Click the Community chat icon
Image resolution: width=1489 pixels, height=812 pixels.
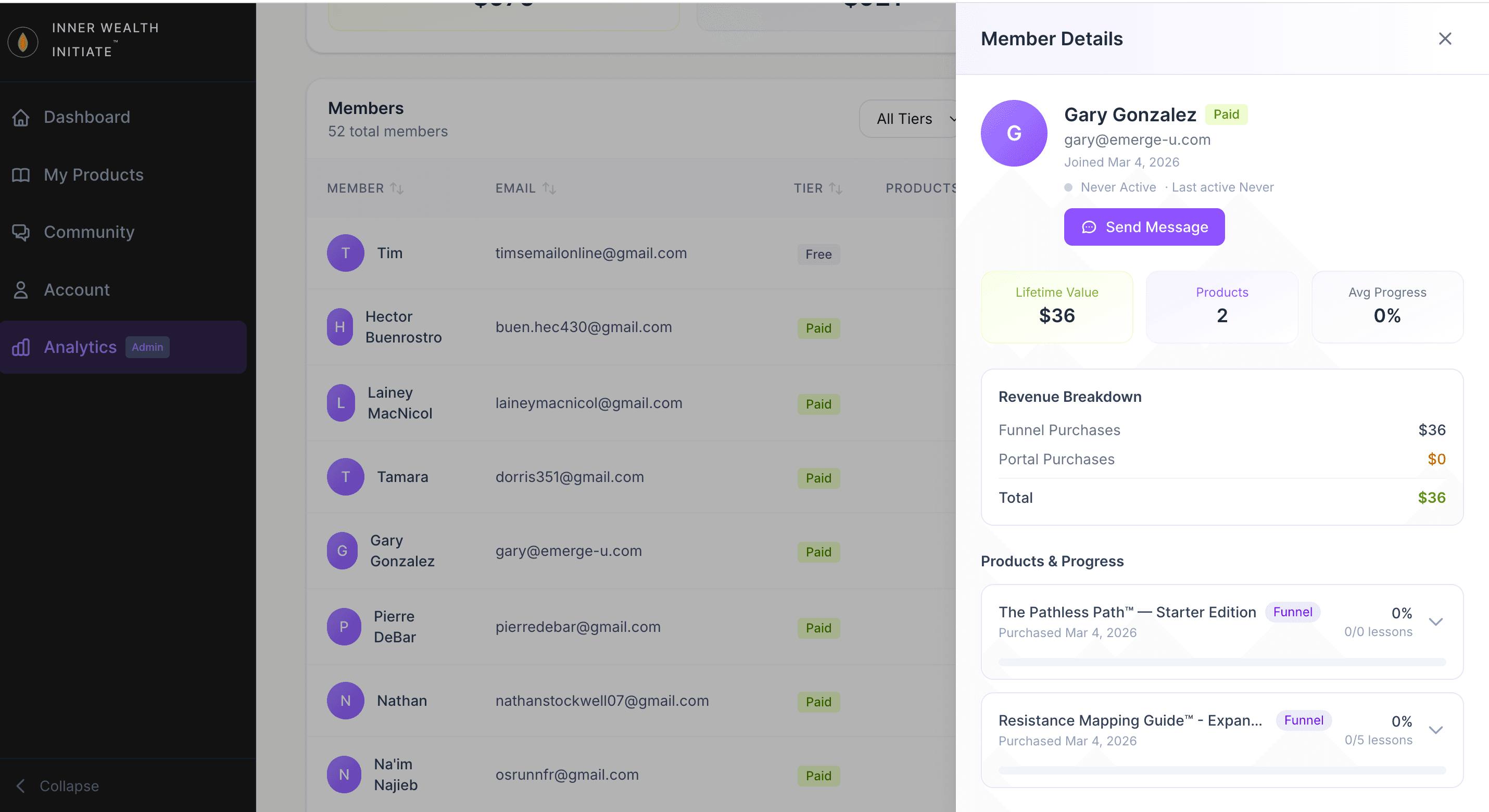[21, 232]
